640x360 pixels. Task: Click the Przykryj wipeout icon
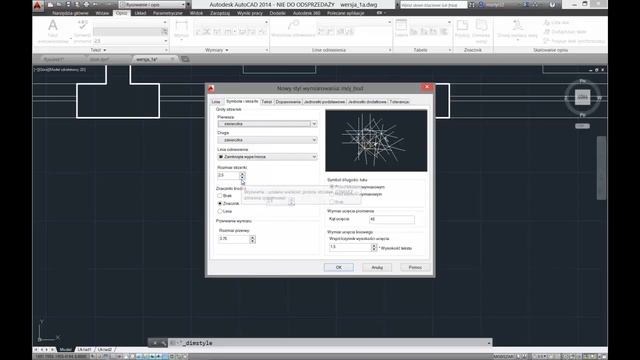[x=462, y=26]
